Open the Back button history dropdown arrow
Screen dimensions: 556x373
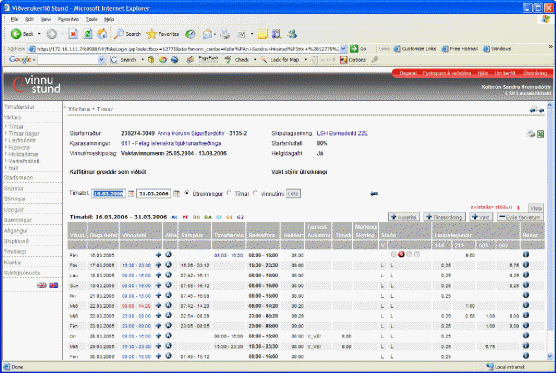tap(39, 34)
